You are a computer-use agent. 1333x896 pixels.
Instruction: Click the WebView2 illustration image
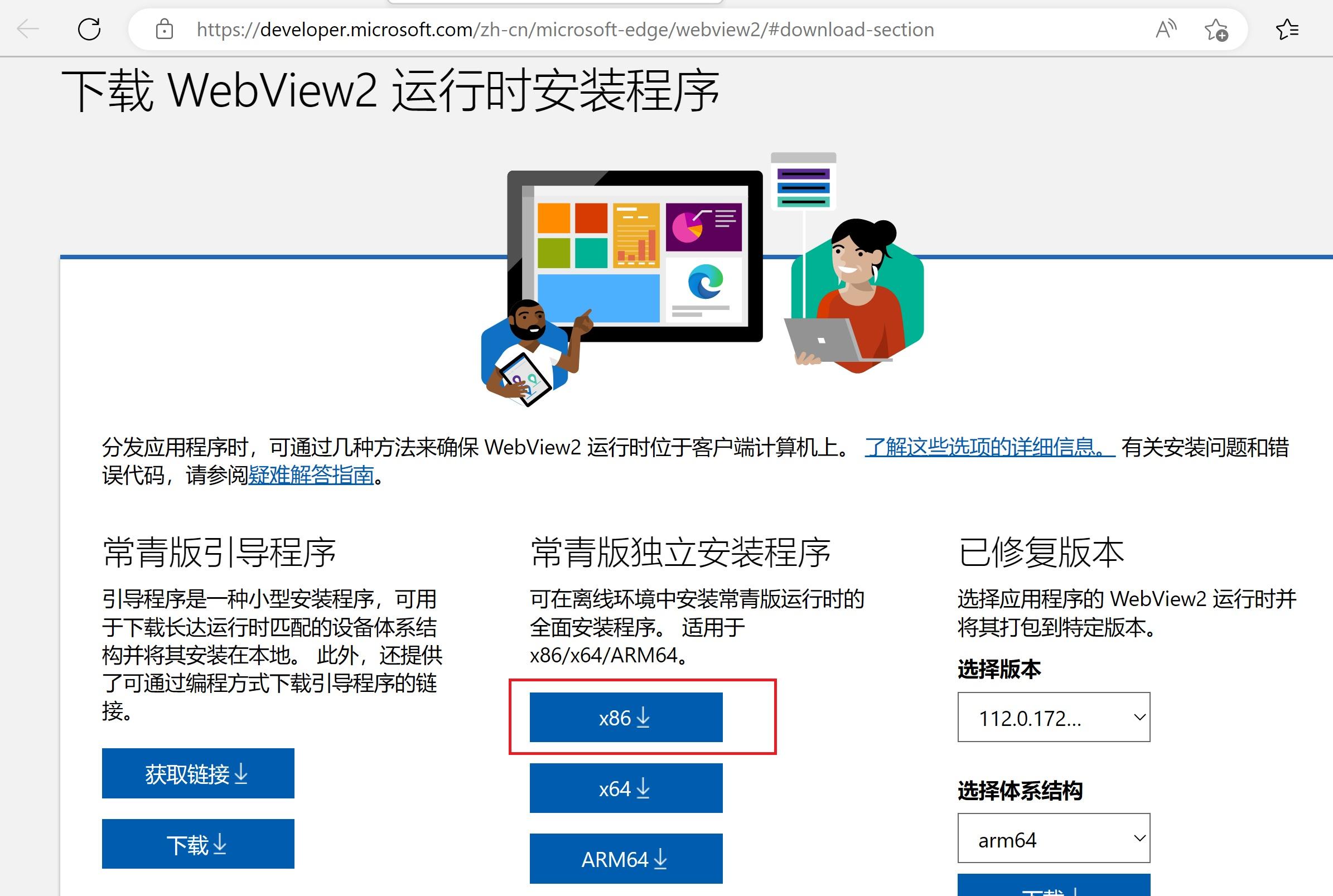(x=703, y=279)
